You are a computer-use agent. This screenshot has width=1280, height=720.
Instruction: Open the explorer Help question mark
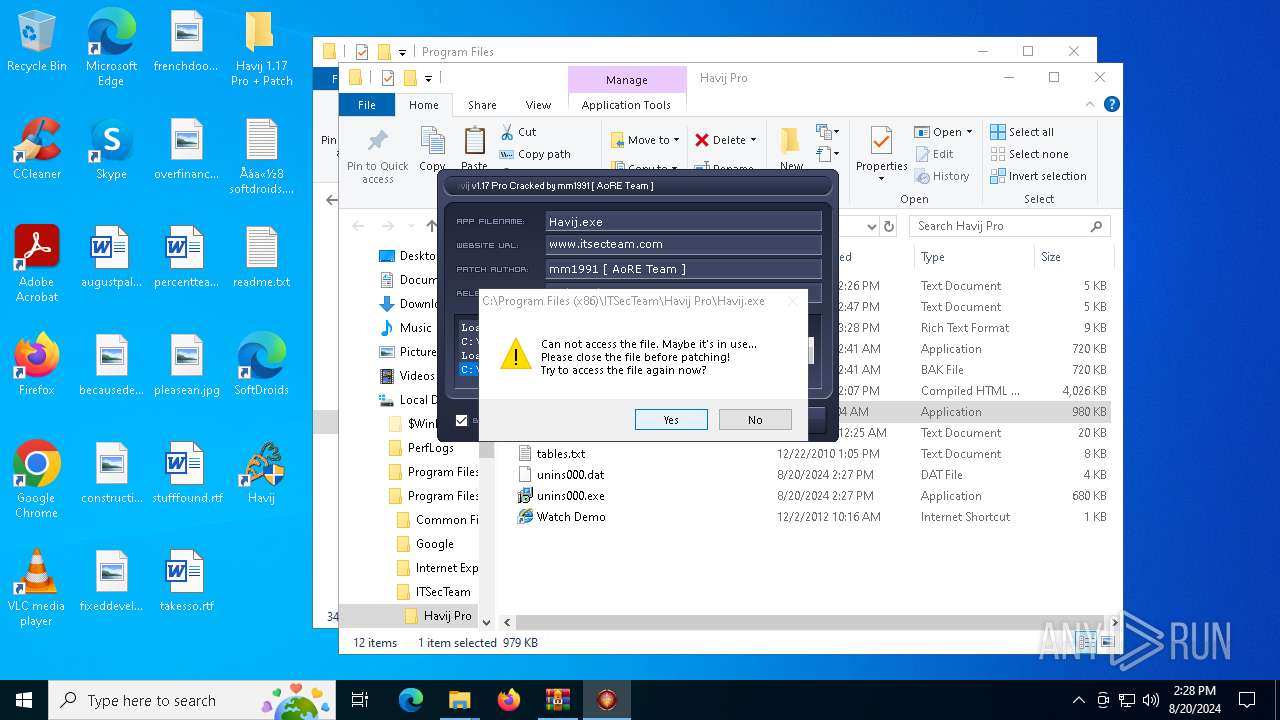tap(1111, 104)
